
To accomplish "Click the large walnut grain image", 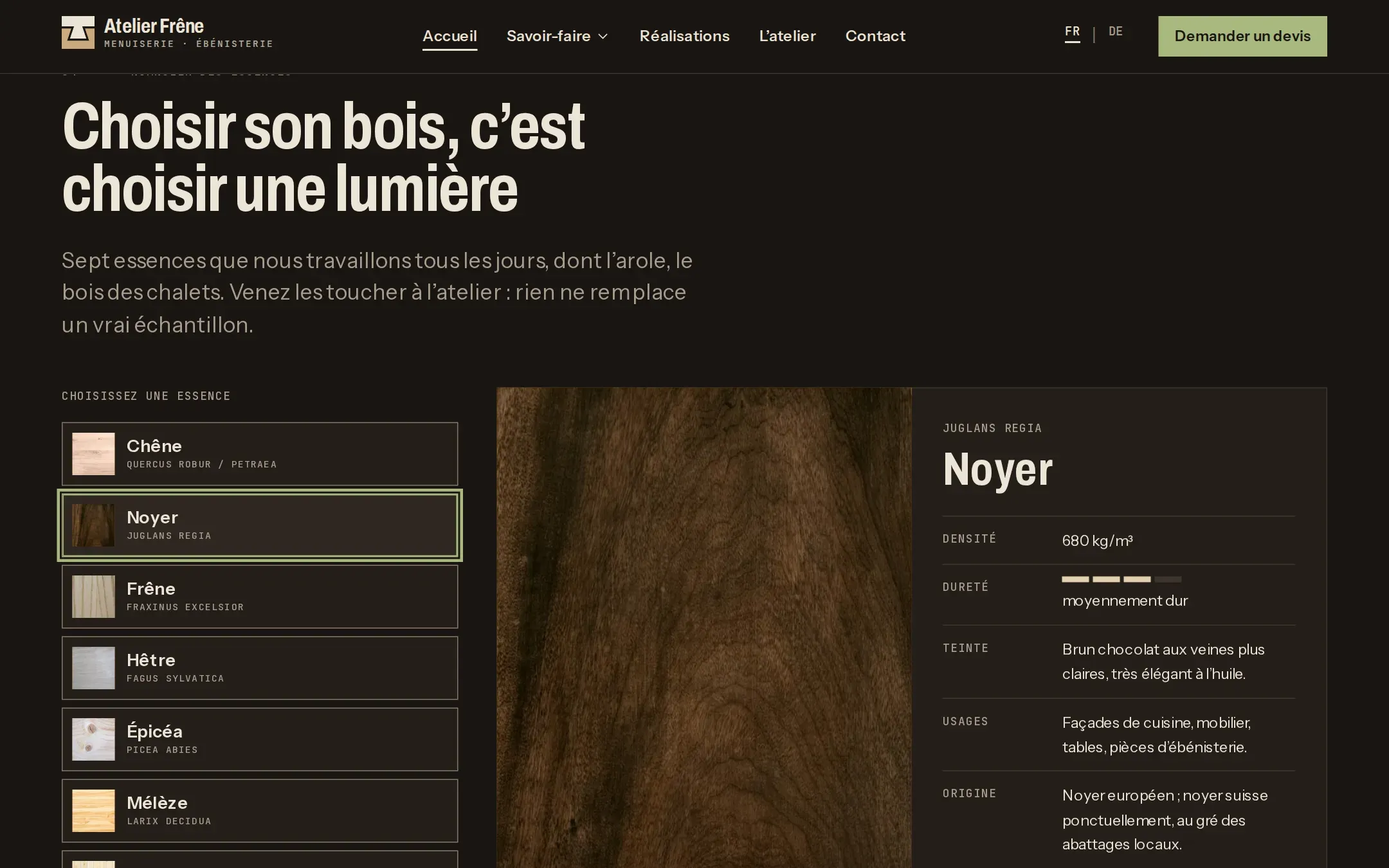I will click(x=704, y=628).
